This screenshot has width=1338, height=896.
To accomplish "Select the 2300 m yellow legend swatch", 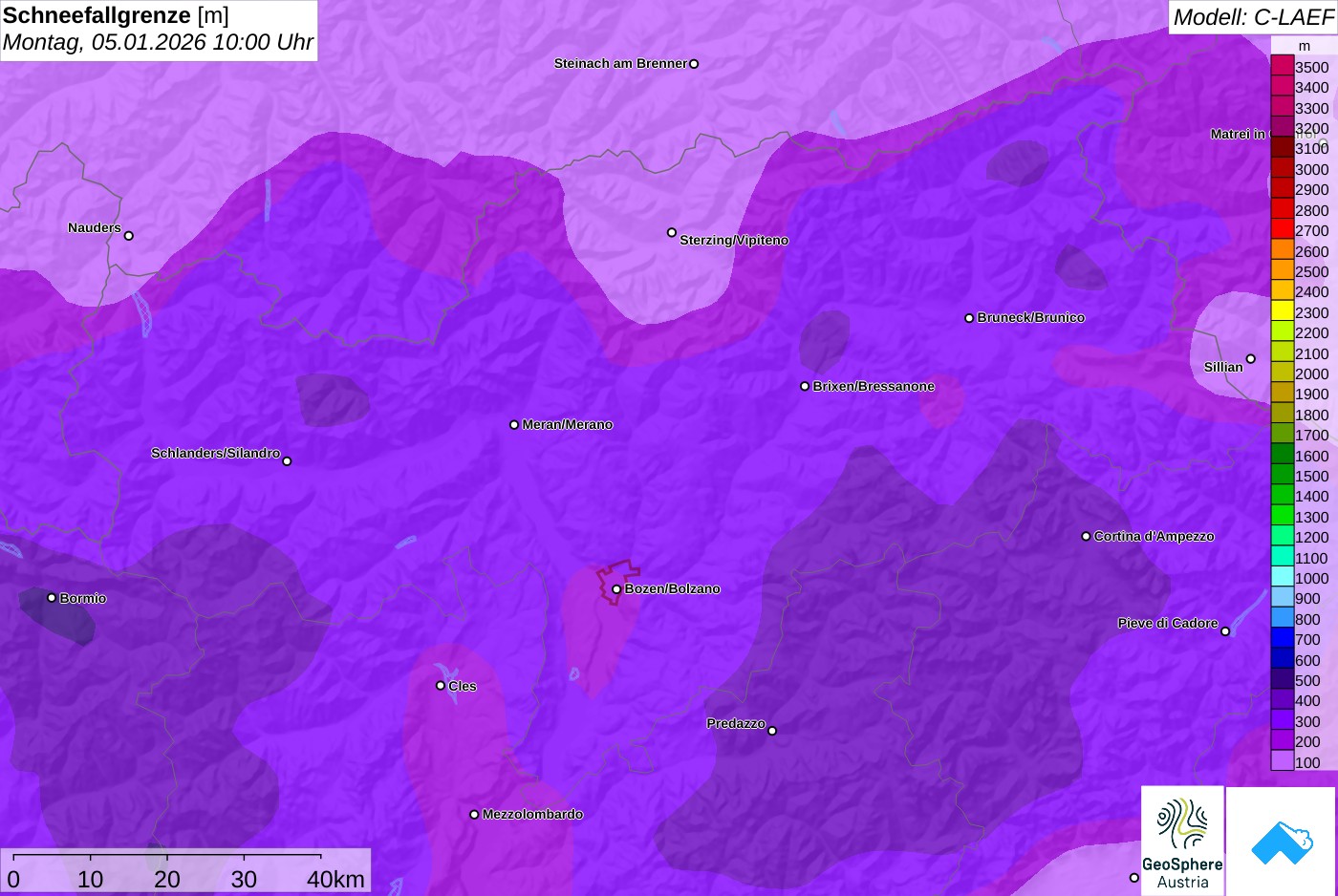I will tap(1282, 311).
